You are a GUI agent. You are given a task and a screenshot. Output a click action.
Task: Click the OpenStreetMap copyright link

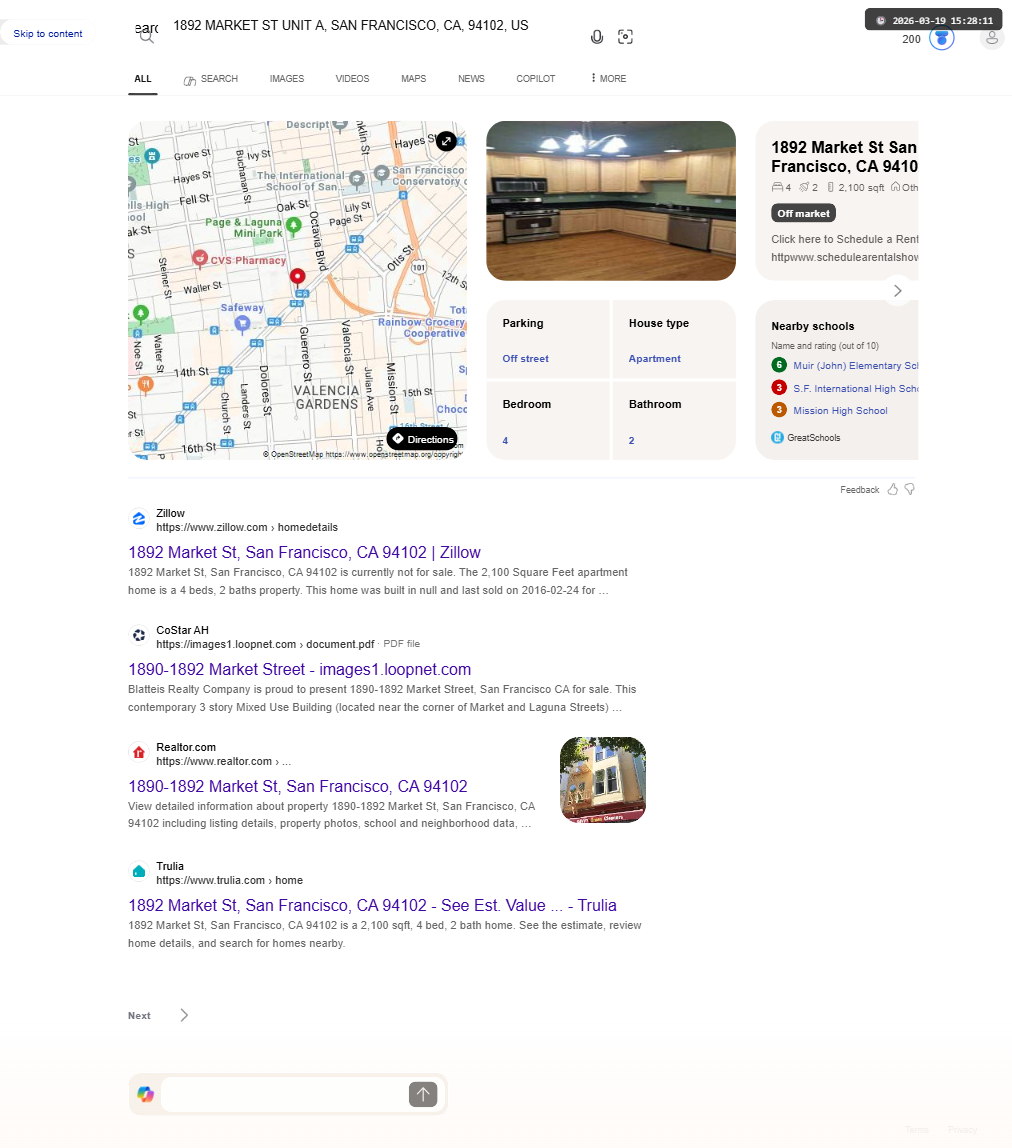tap(363, 455)
